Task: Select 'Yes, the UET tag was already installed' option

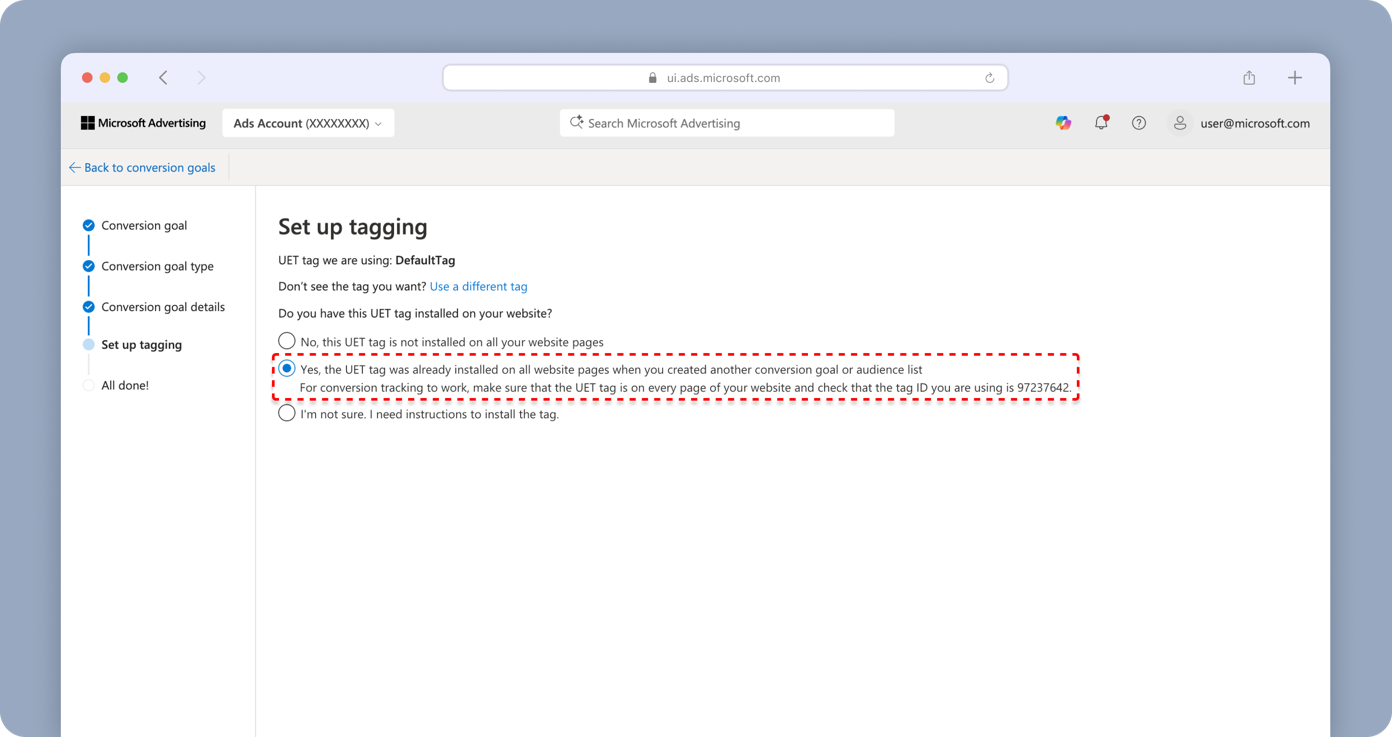Action: pos(287,369)
